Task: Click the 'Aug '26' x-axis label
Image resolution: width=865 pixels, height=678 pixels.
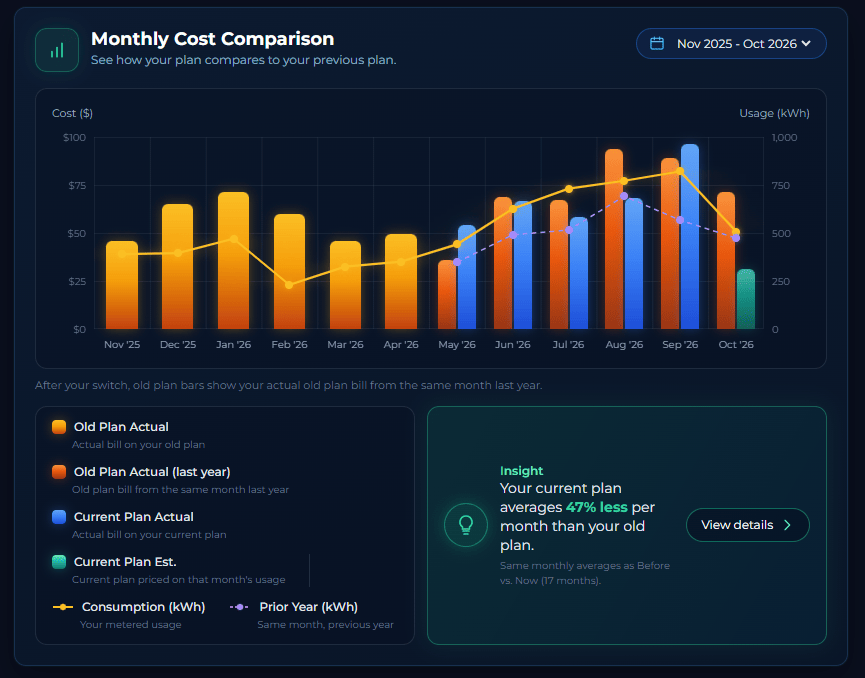Action: [624, 344]
